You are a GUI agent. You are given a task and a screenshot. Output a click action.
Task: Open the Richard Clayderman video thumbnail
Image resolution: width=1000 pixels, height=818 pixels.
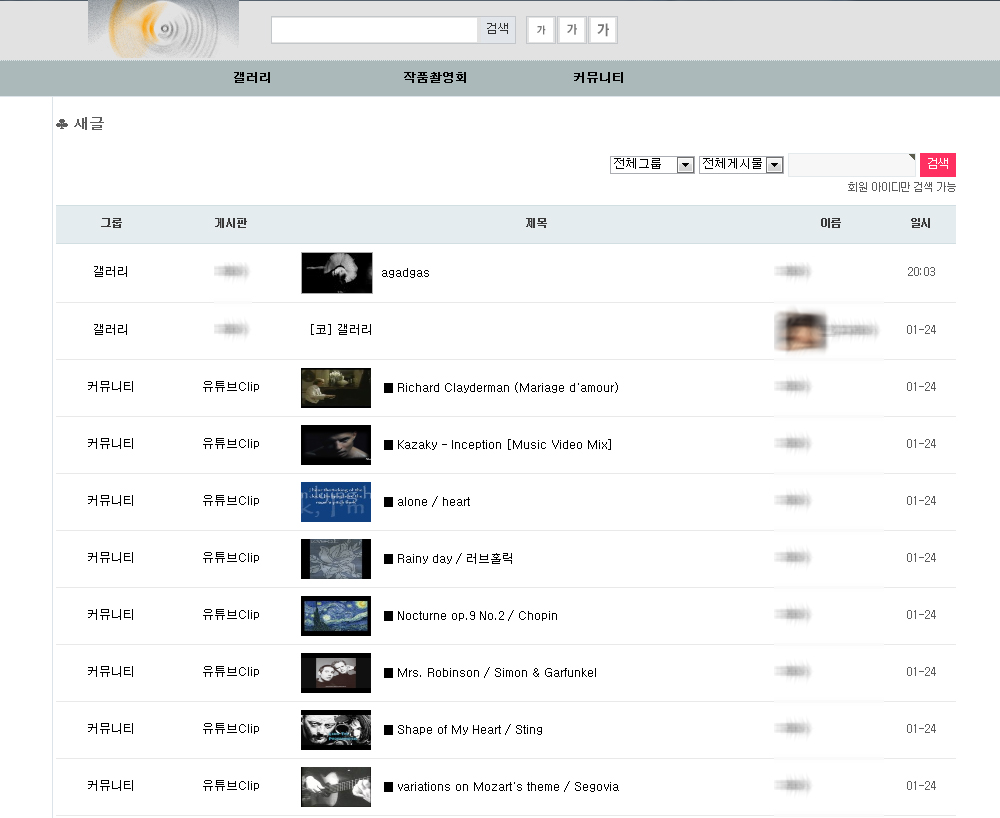click(336, 388)
